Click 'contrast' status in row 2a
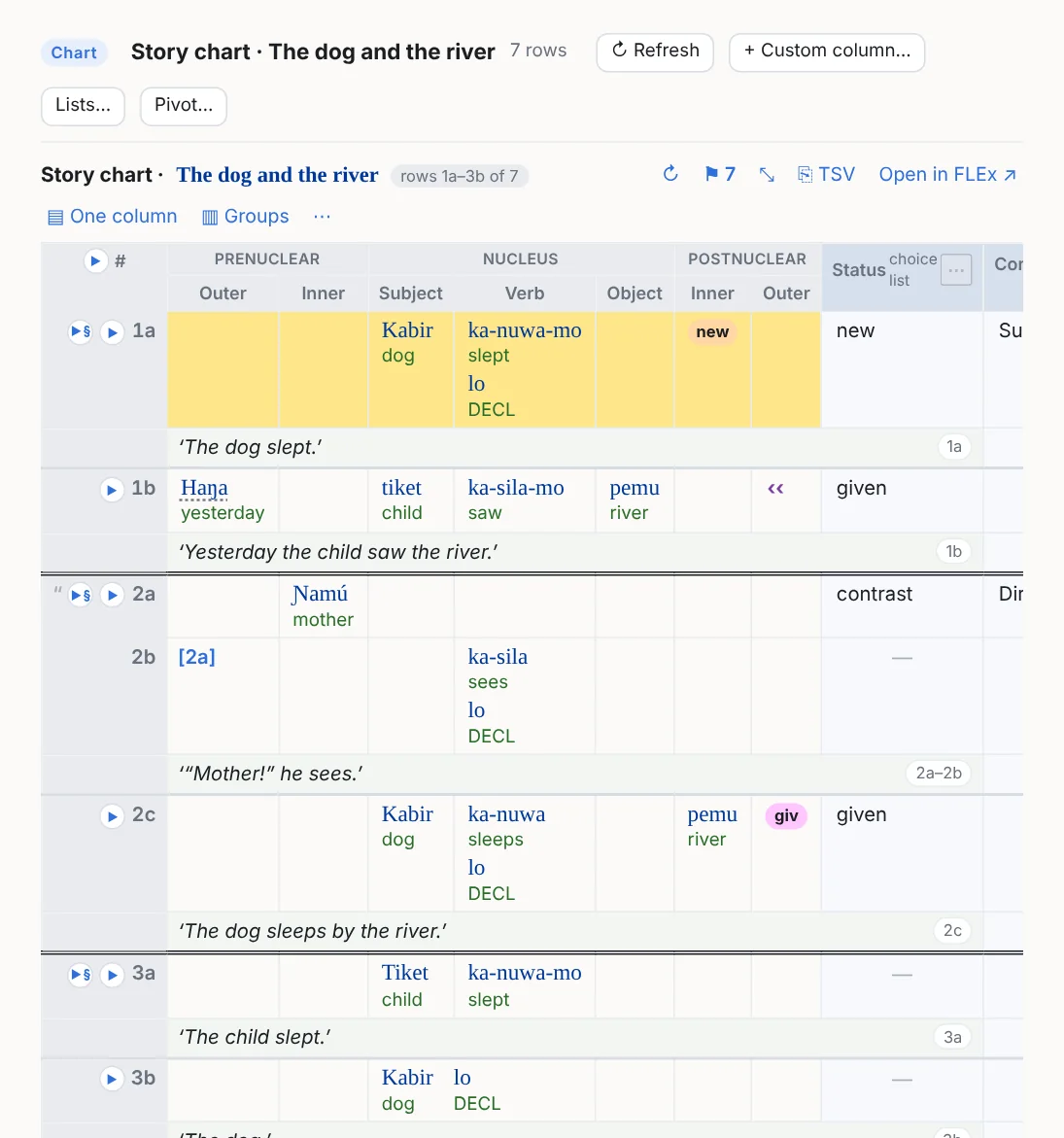 coord(874,594)
